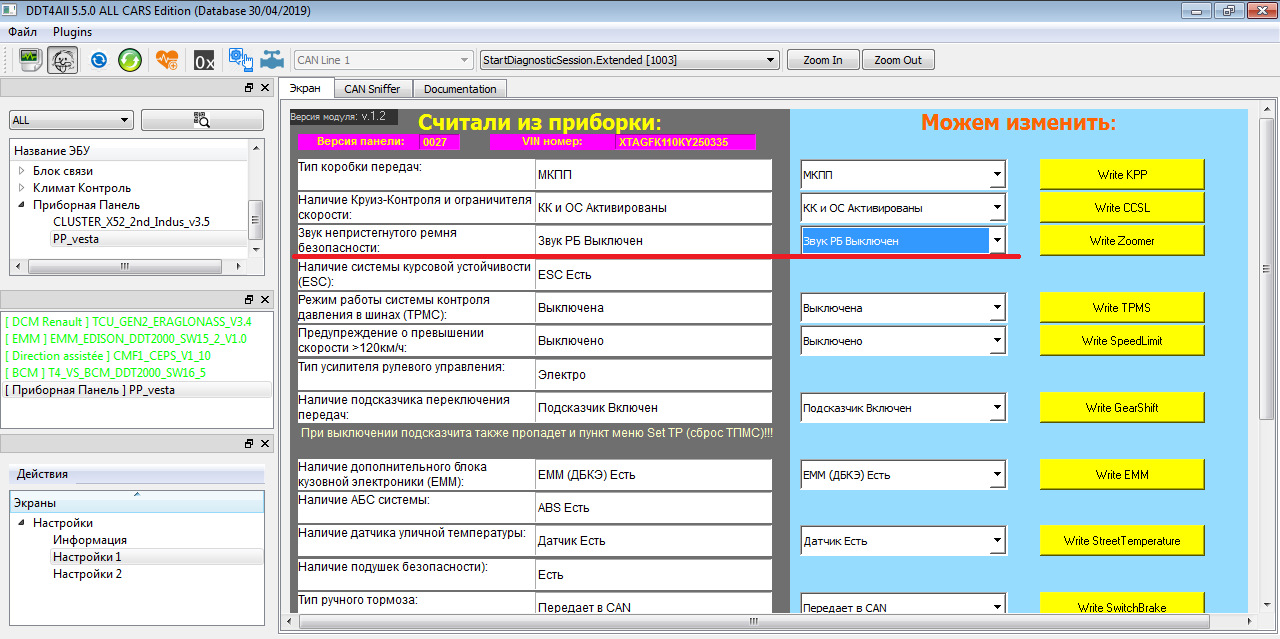Image resolution: width=1280 pixels, height=639 pixels.
Task: Click the Write Zoomer button
Action: pyautogui.click(x=1122, y=240)
